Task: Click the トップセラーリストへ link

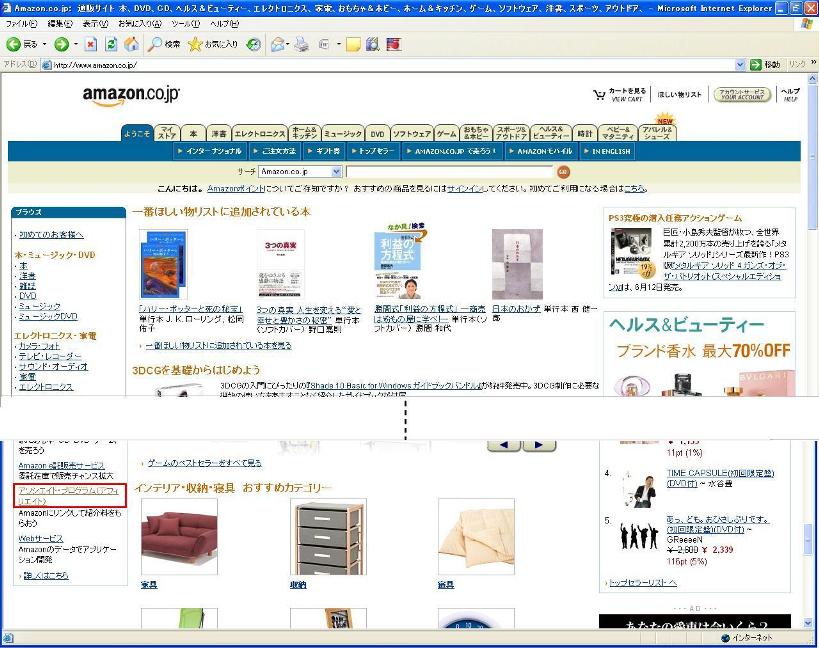Action: point(643,582)
